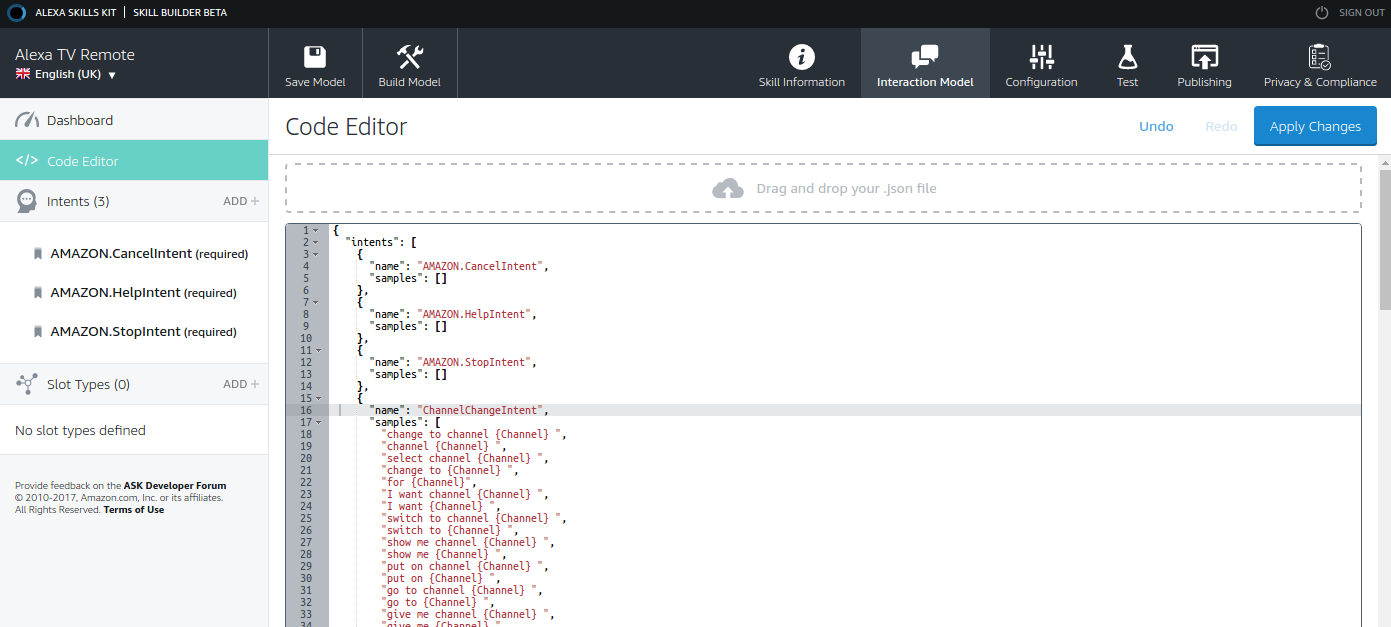Screen dimensions: 1391x627
Task: Switch to Configuration tab
Action: (1041, 63)
